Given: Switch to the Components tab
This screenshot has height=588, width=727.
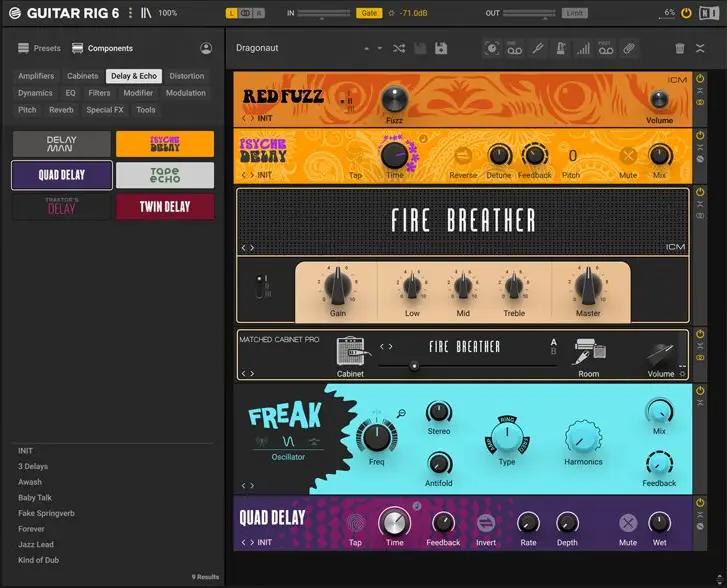Looking at the screenshot, I should [102, 48].
